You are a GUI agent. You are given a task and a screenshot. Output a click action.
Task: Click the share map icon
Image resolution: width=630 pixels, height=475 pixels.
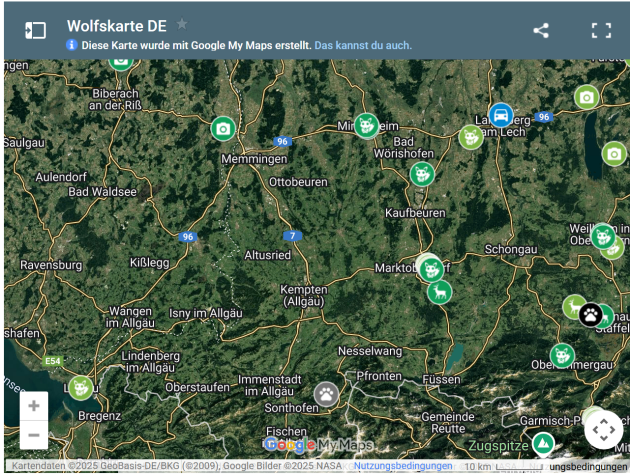click(541, 30)
